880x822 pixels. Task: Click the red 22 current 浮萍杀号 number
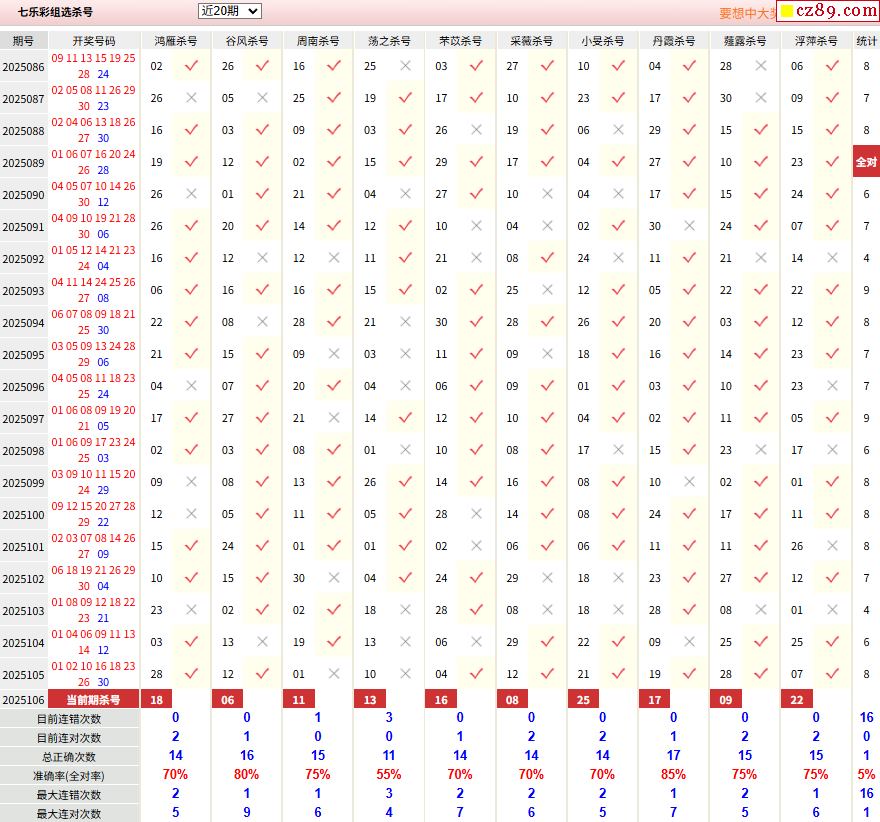[x=797, y=699]
